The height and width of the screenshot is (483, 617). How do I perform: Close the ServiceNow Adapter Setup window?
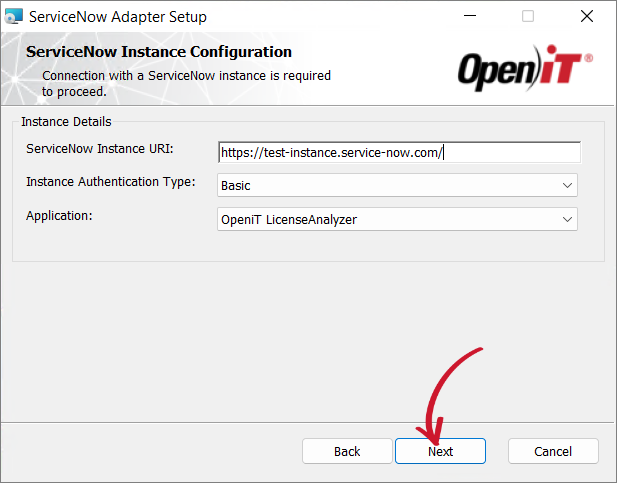(x=587, y=16)
